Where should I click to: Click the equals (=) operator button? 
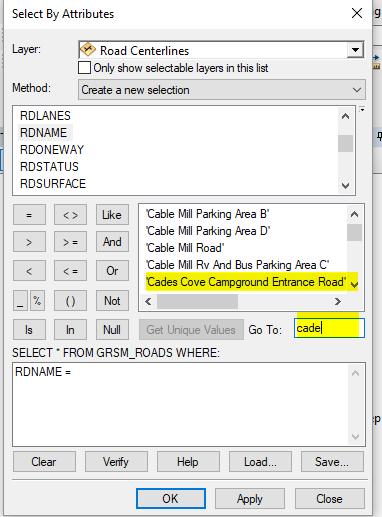[29, 215]
